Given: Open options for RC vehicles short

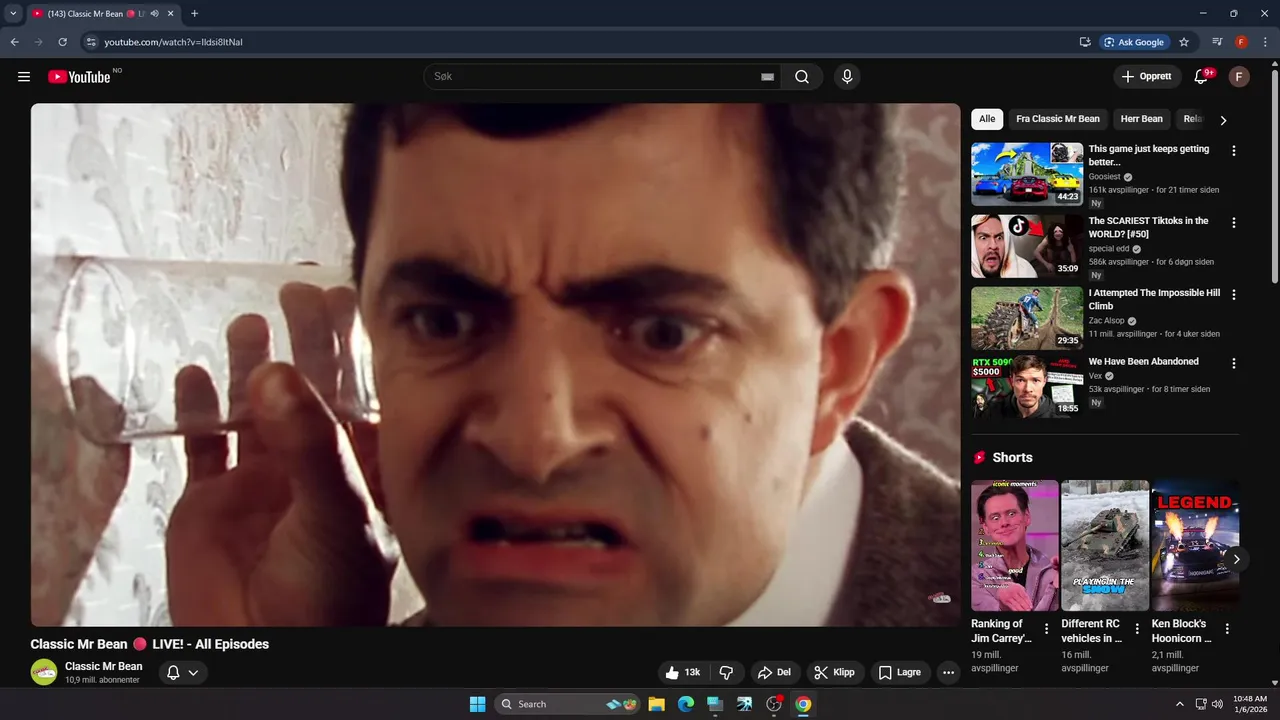Looking at the screenshot, I should tap(1137, 629).
